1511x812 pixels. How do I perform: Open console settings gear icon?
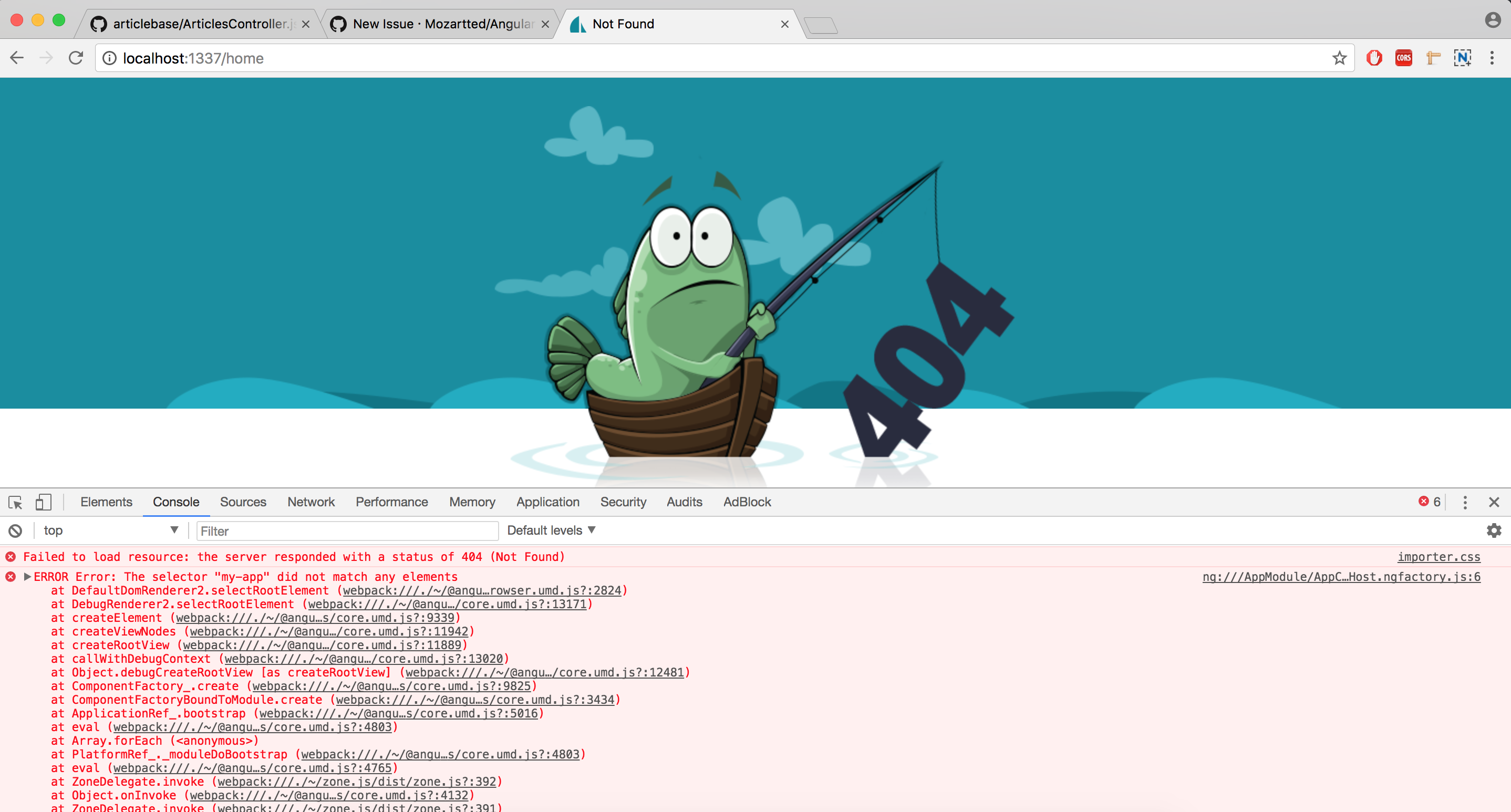tap(1494, 530)
